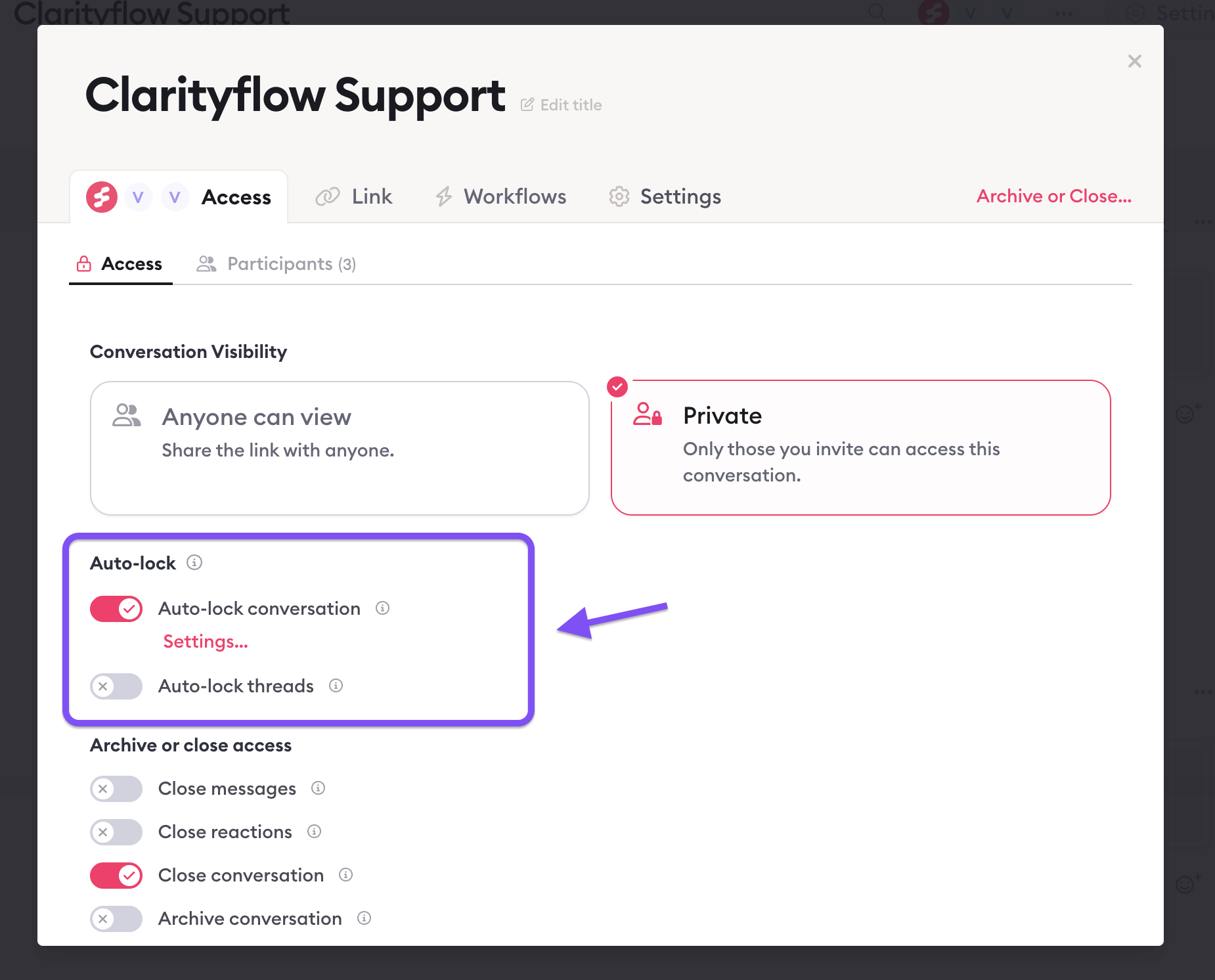The height and width of the screenshot is (980, 1215).
Task: Show info for Close reactions
Action: click(314, 832)
